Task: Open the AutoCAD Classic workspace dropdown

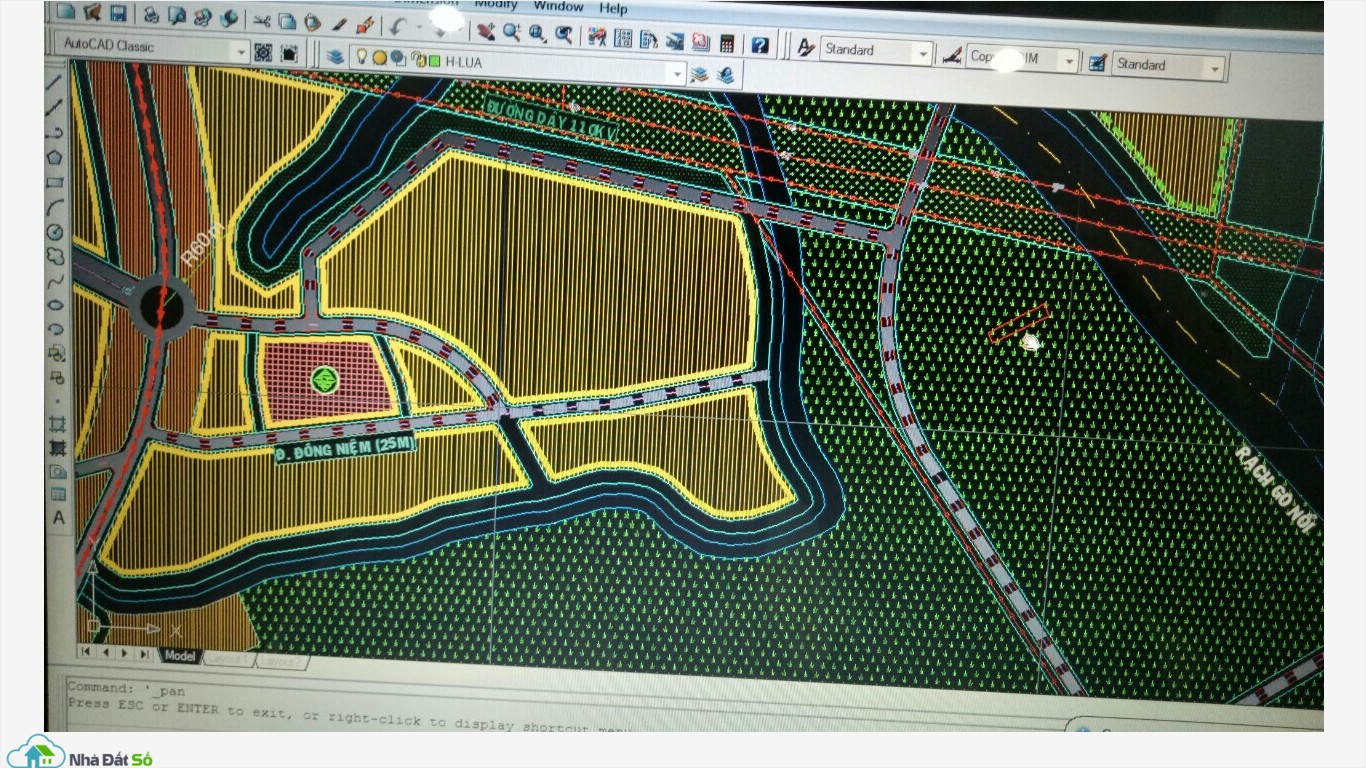Action: coord(239,50)
